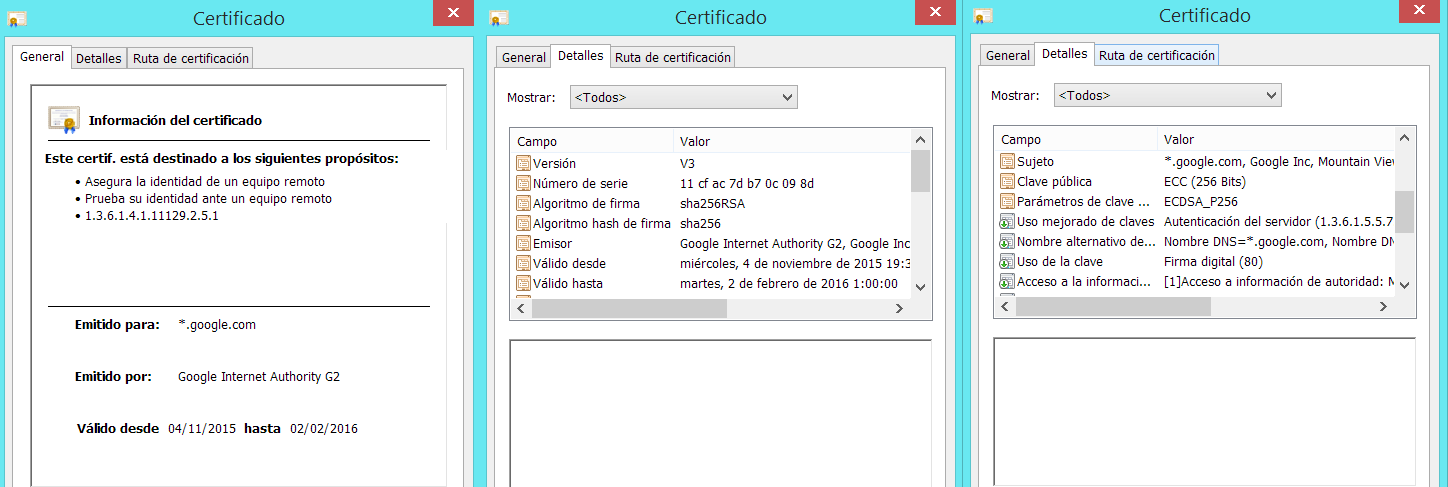The width and height of the screenshot is (1448, 487).
Task: Click the serial value 11 cf ac 7d b7 0c 09 8d
Action: tap(746, 183)
